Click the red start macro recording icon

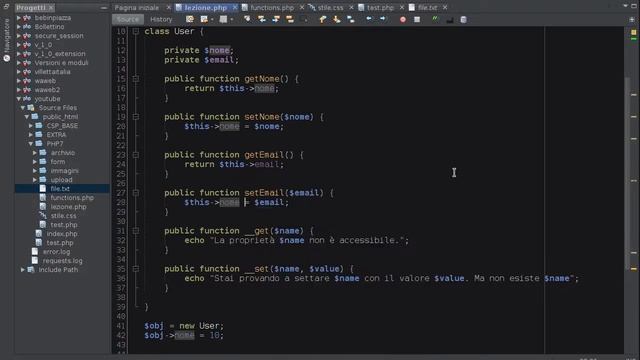(x=403, y=19)
